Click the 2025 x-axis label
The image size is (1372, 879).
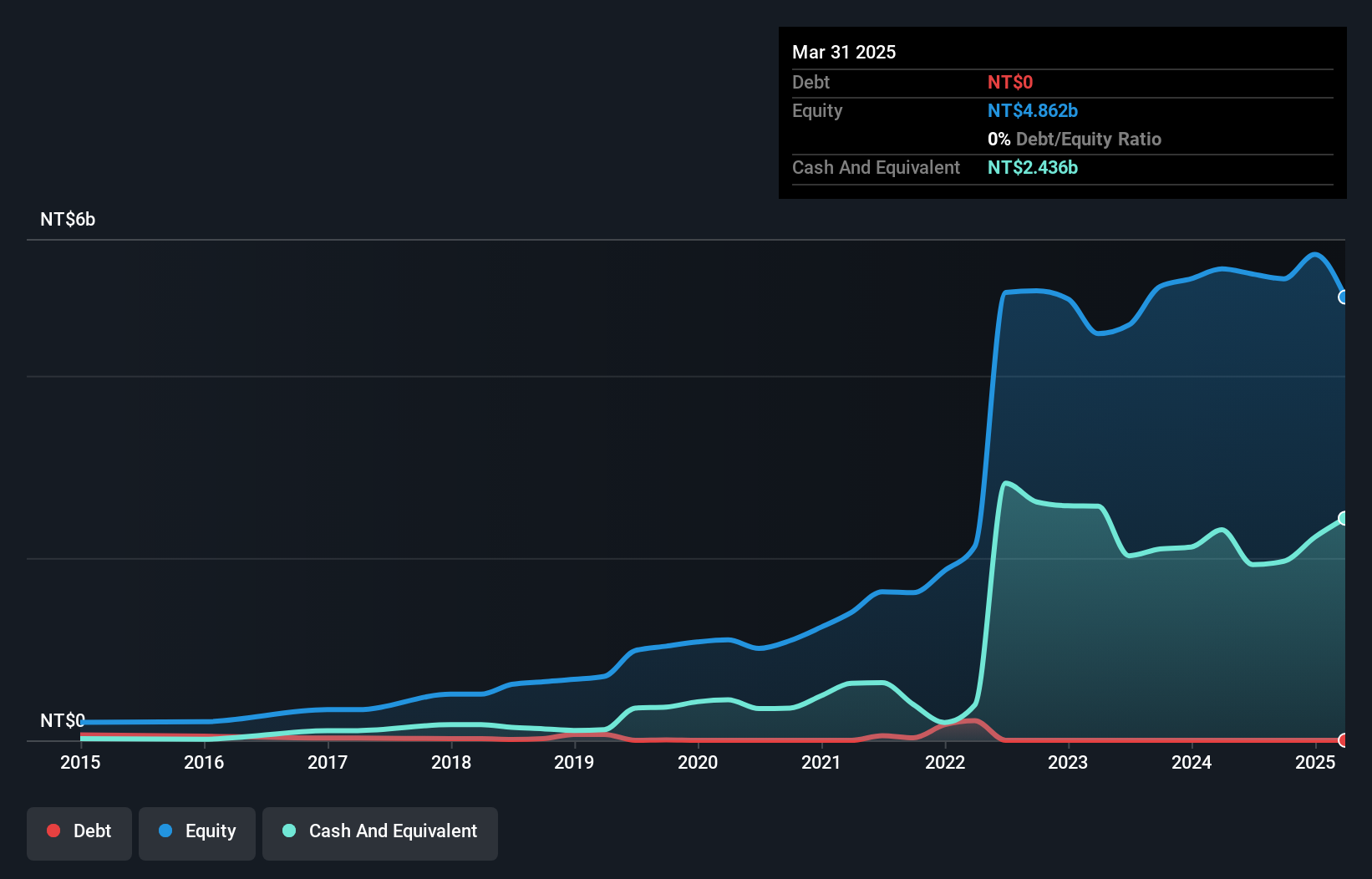(x=1315, y=762)
